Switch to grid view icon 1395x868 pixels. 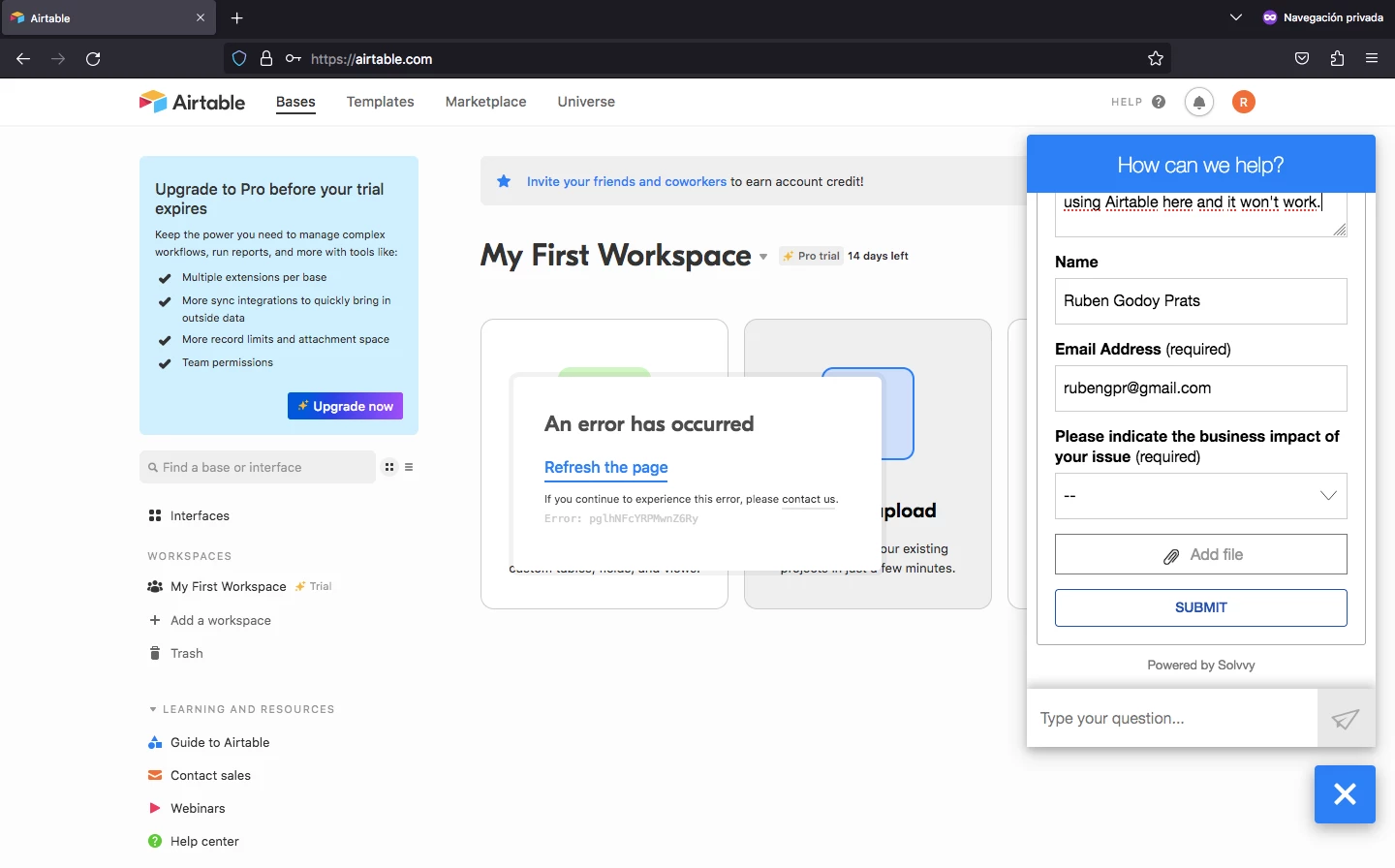point(389,467)
